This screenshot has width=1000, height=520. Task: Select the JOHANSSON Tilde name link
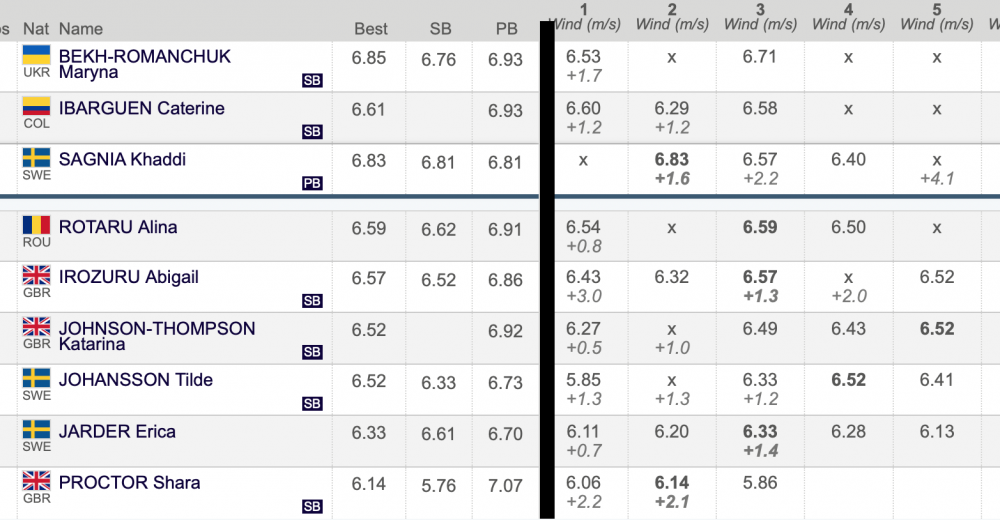[136, 380]
